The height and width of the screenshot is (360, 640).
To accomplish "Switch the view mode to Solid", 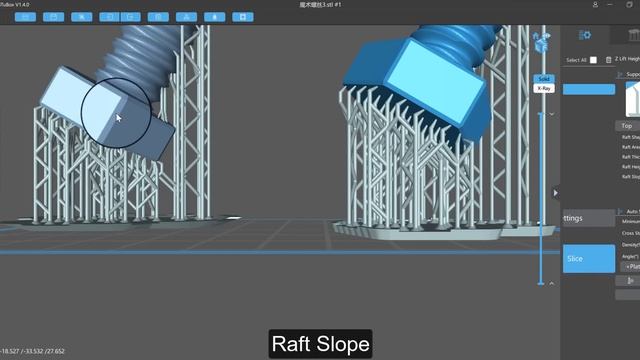I will click(x=544, y=78).
